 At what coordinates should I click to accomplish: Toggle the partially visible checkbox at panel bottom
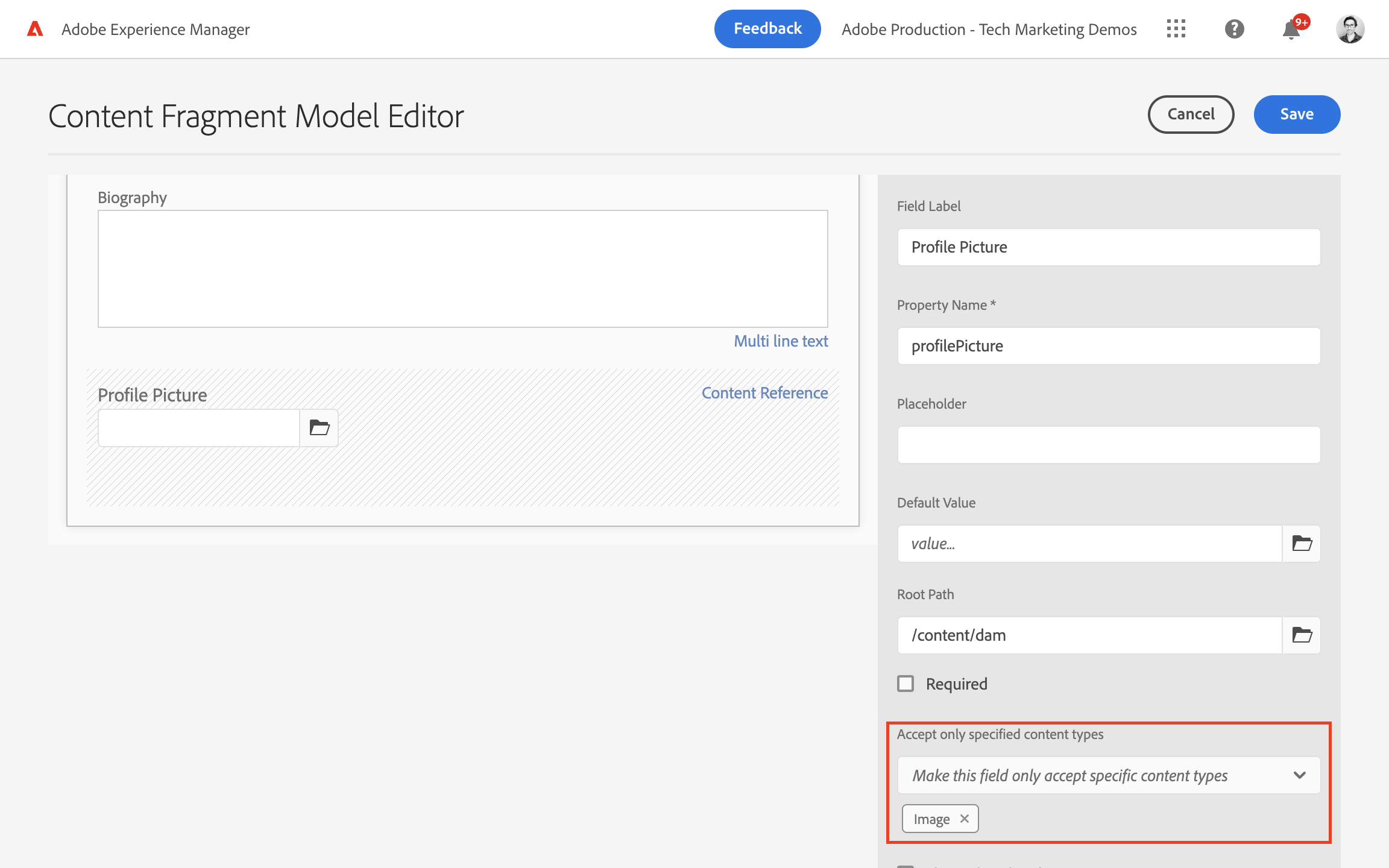click(906, 866)
